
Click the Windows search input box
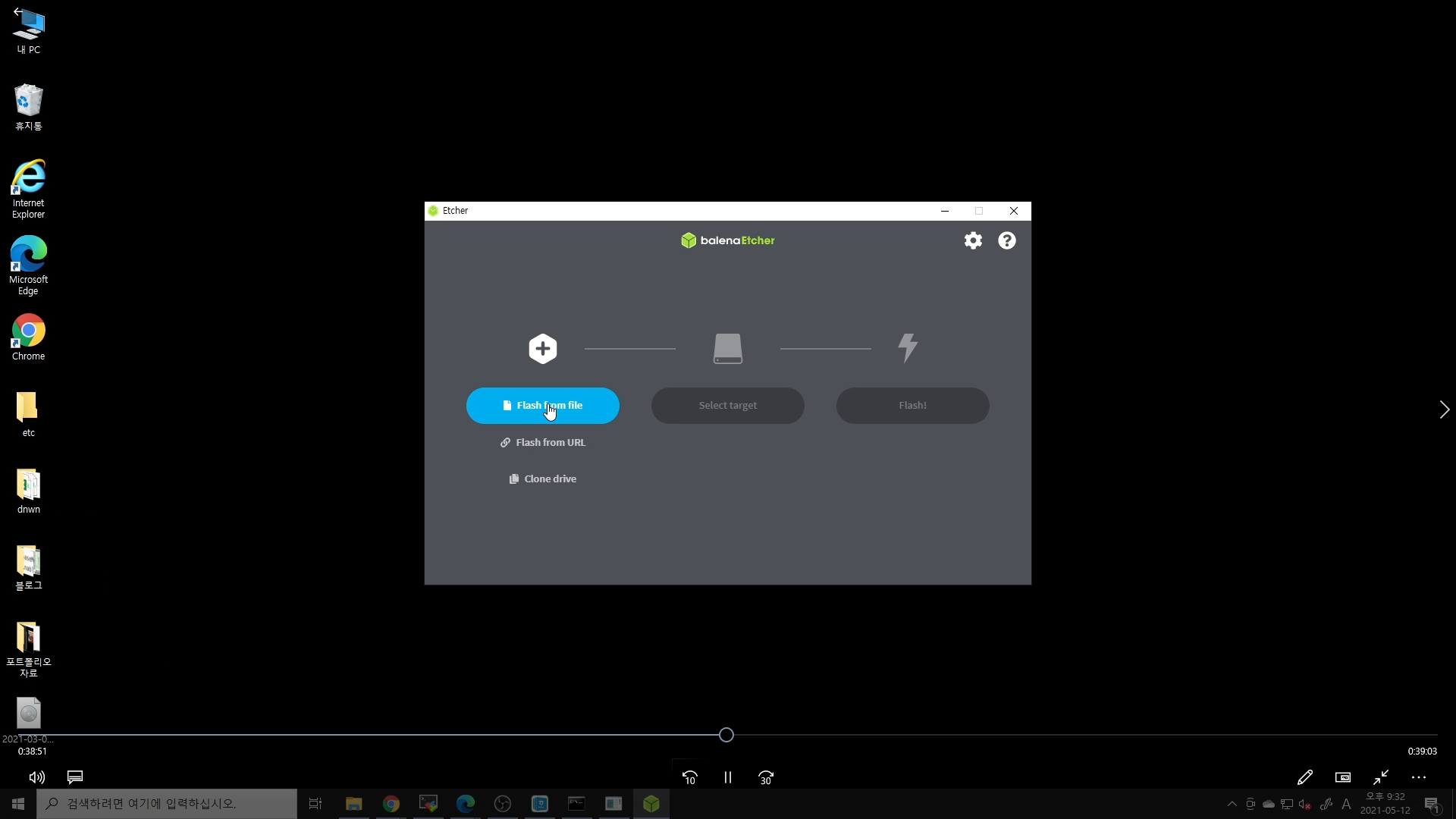[167, 804]
